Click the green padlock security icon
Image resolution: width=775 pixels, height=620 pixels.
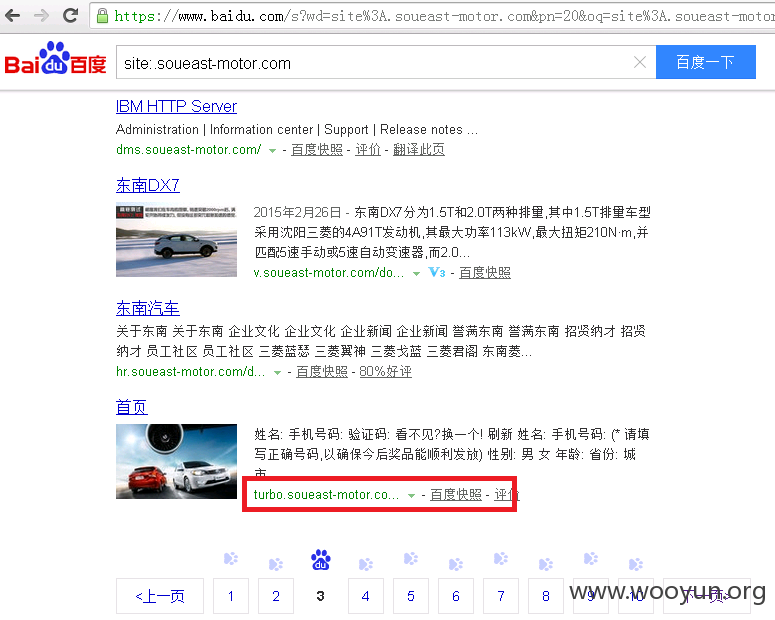(102, 16)
